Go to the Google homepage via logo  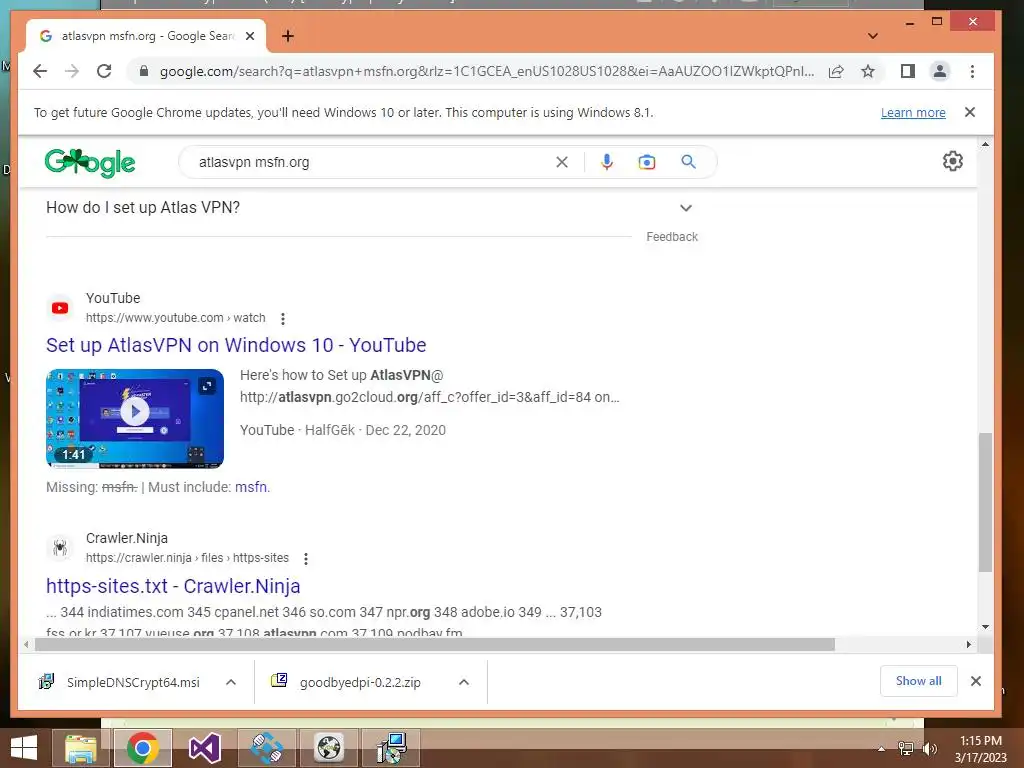[x=90, y=163]
